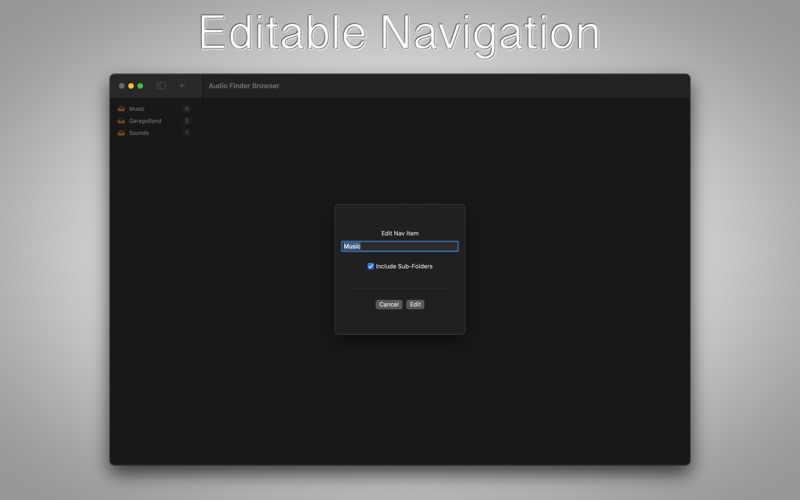800x500 pixels.
Task: Toggle the sidebar visibility icon
Action: point(161,86)
